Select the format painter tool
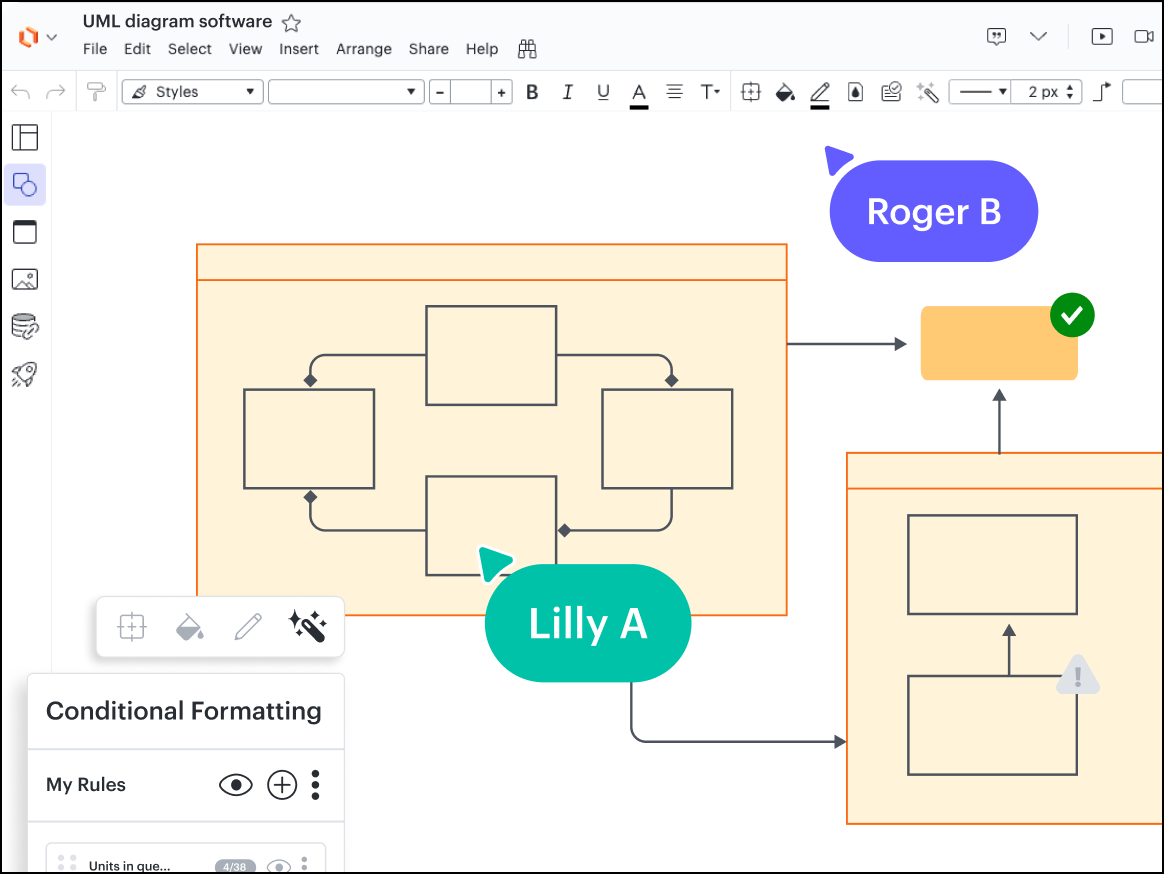1164x874 pixels. coord(96,91)
